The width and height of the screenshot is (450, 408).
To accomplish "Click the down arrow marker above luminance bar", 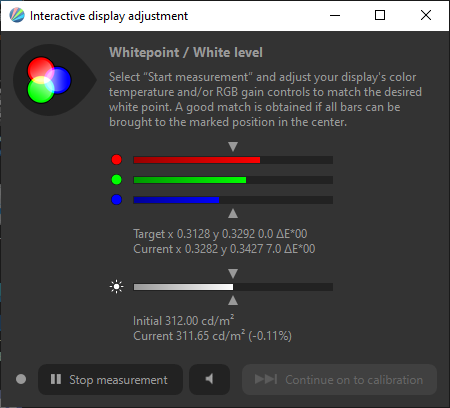I will tap(233, 274).
